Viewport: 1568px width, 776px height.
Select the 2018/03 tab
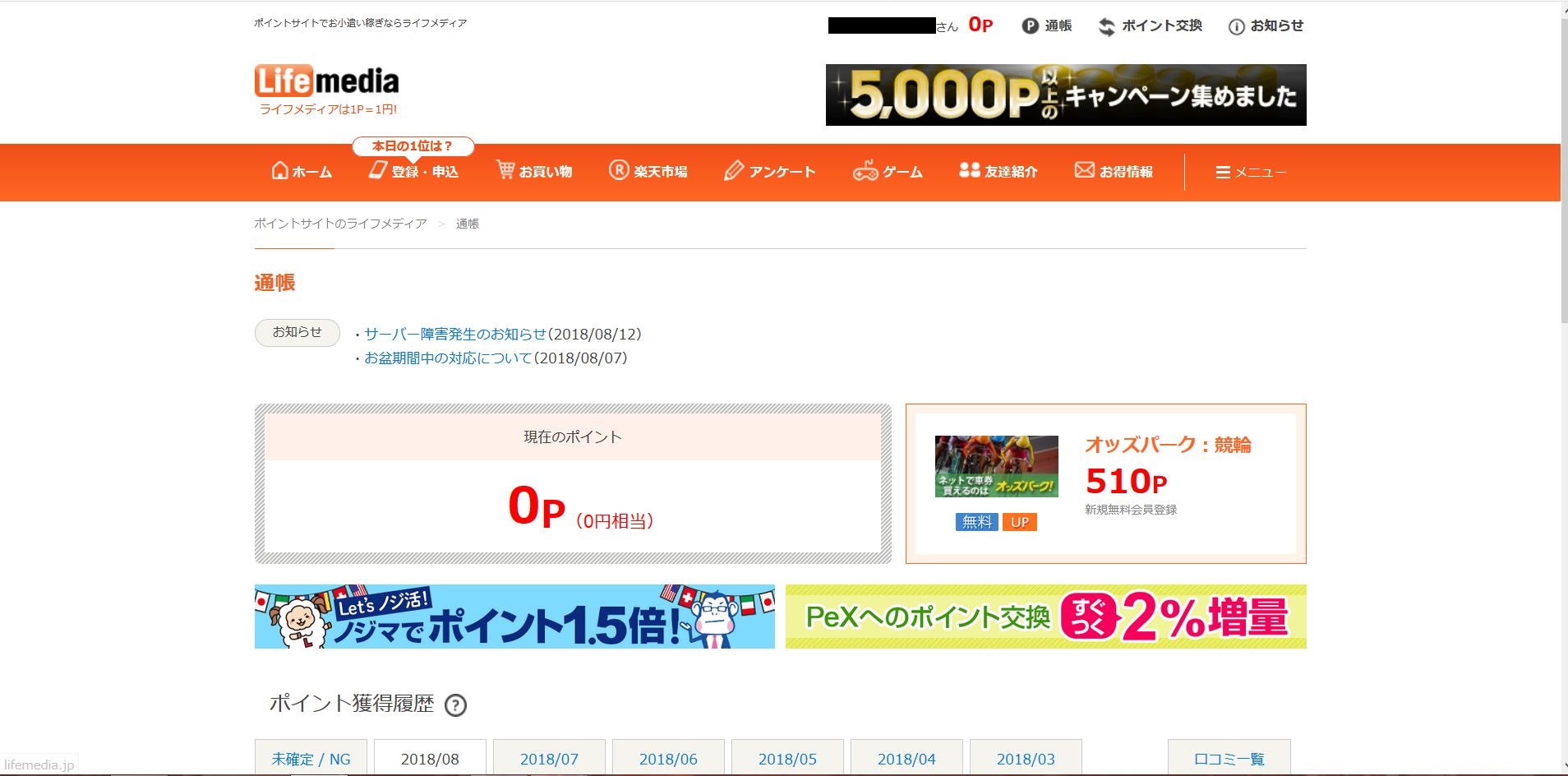click(1026, 758)
